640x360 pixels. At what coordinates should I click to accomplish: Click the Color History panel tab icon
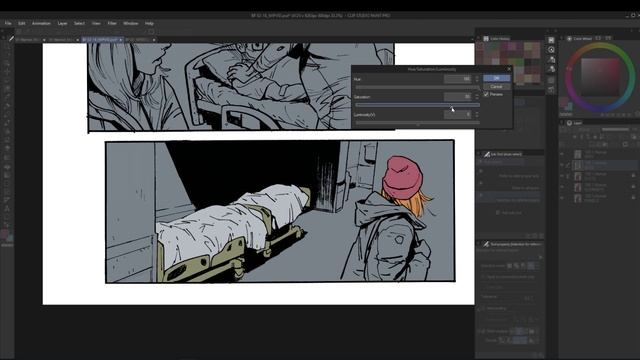[486, 38]
